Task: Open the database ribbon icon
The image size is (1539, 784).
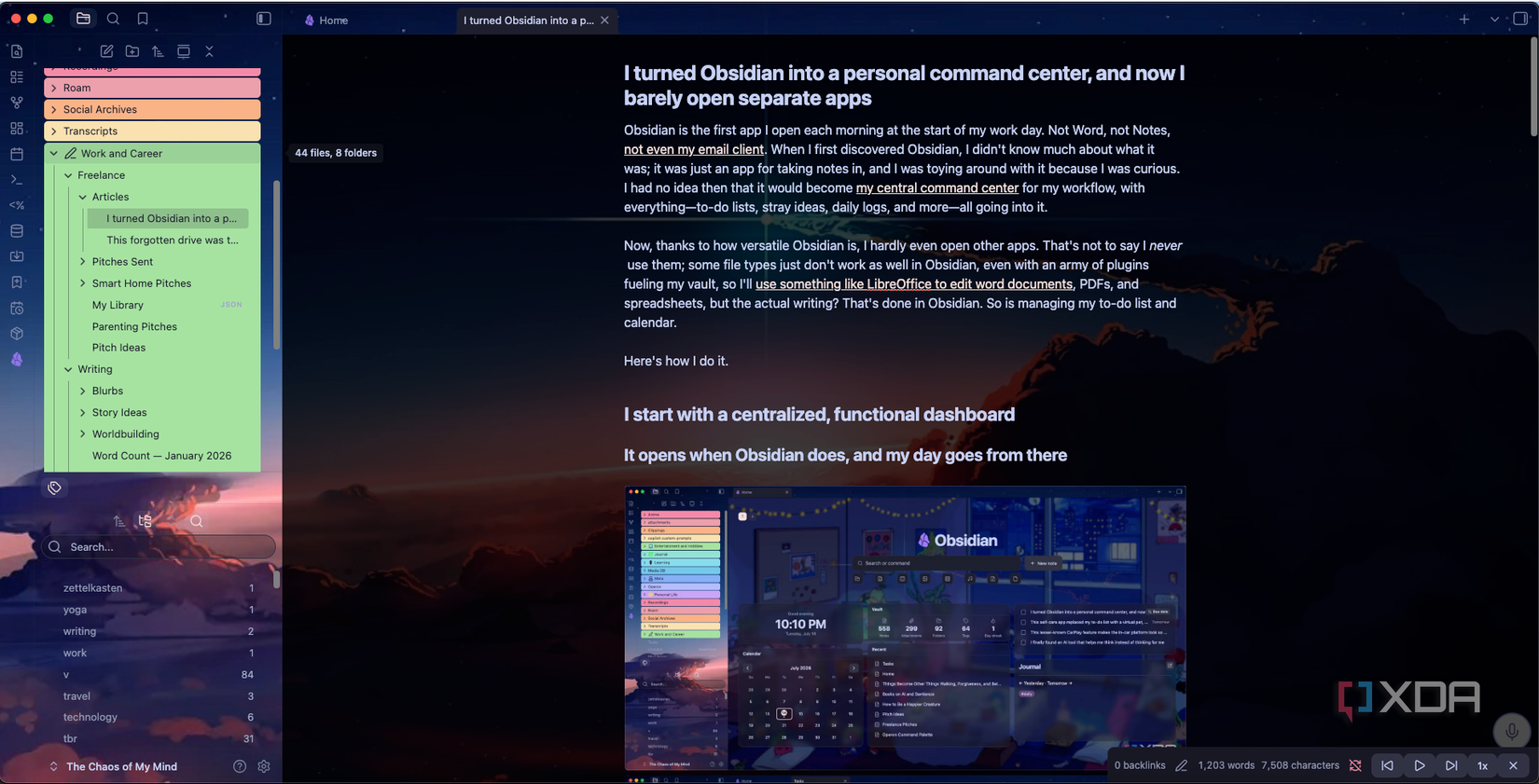Action: tap(17, 230)
